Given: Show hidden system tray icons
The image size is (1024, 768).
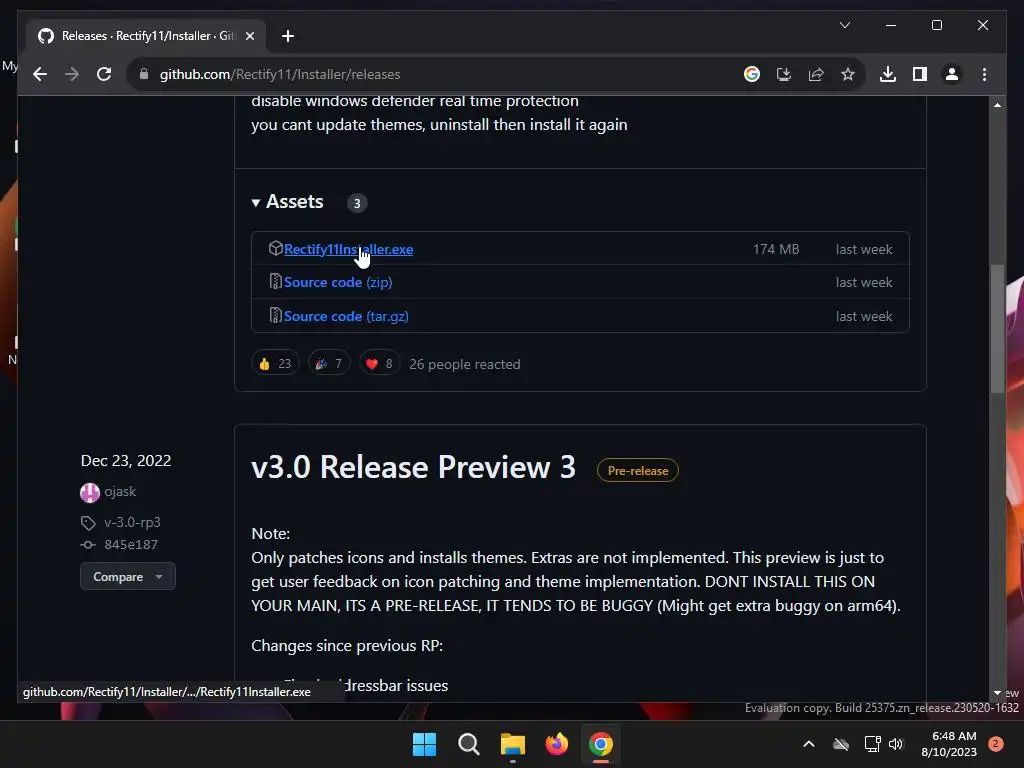Looking at the screenshot, I should (808, 744).
